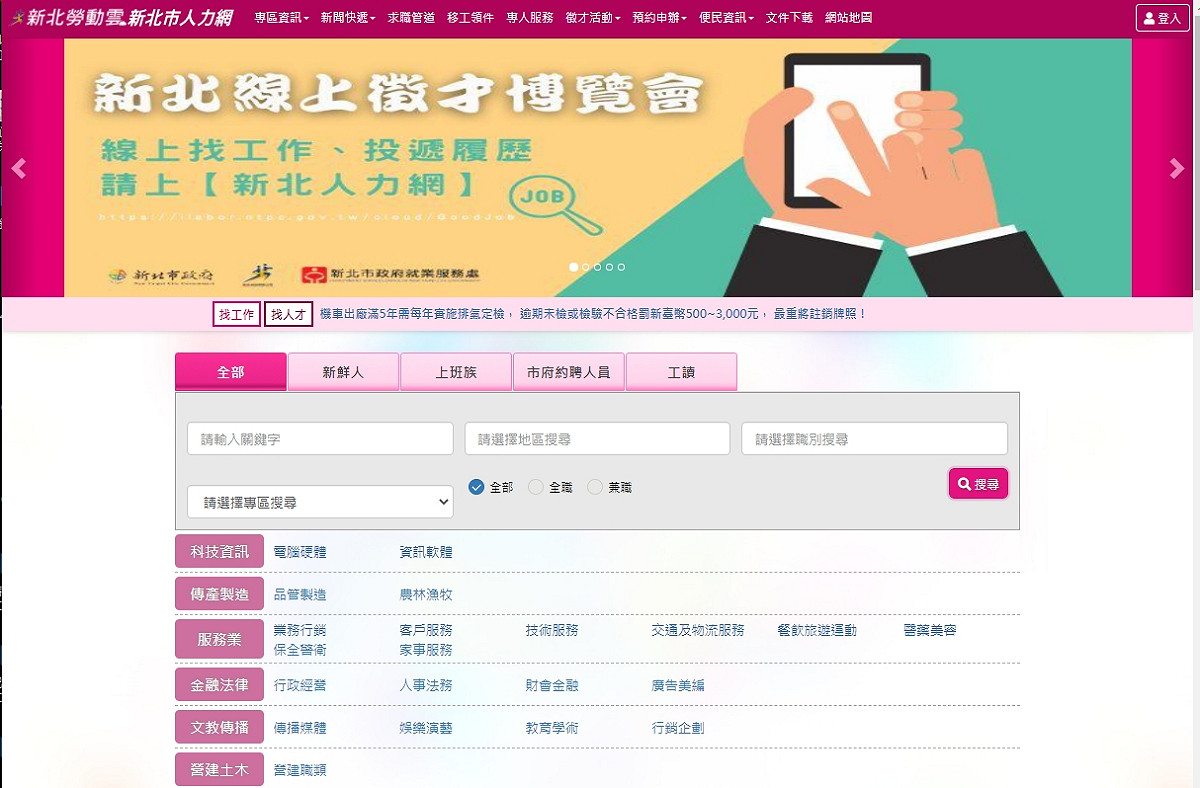The image size is (1200, 788).
Task: Open the 醫藥美容 job link
Action: pyautogui.click(x=930, y=631)
